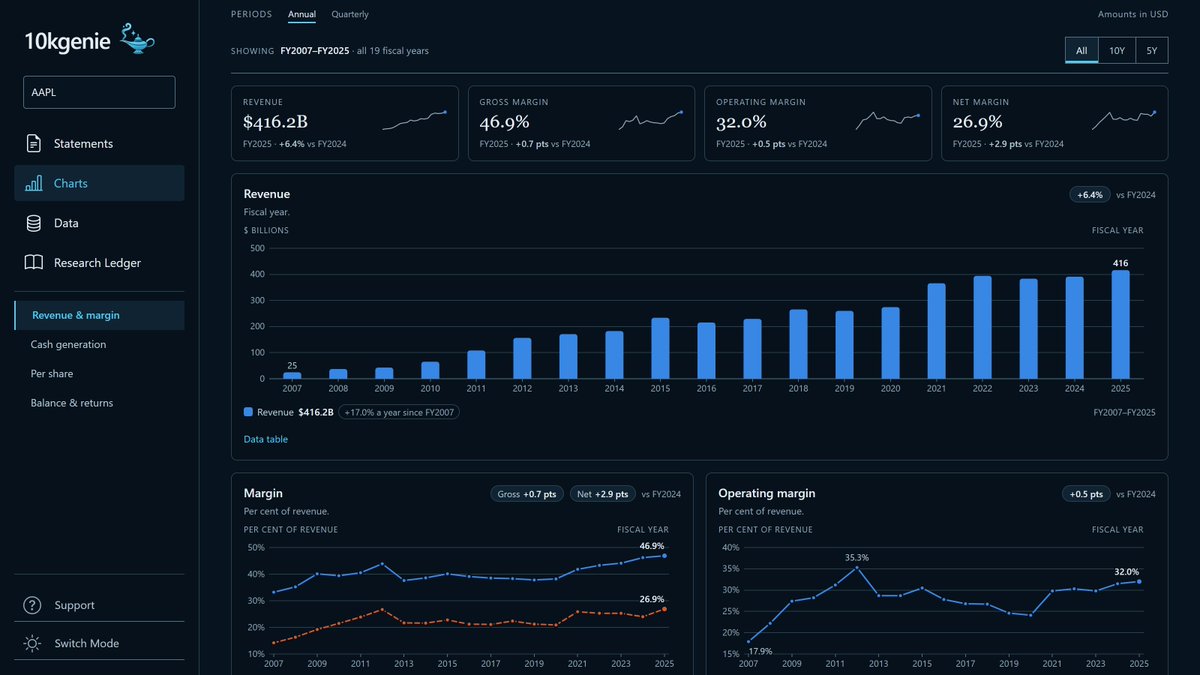This screenshot has height=675, width=1200.
Task: Click the Gross +0.7 pts badge
Action: click(527, 494)
